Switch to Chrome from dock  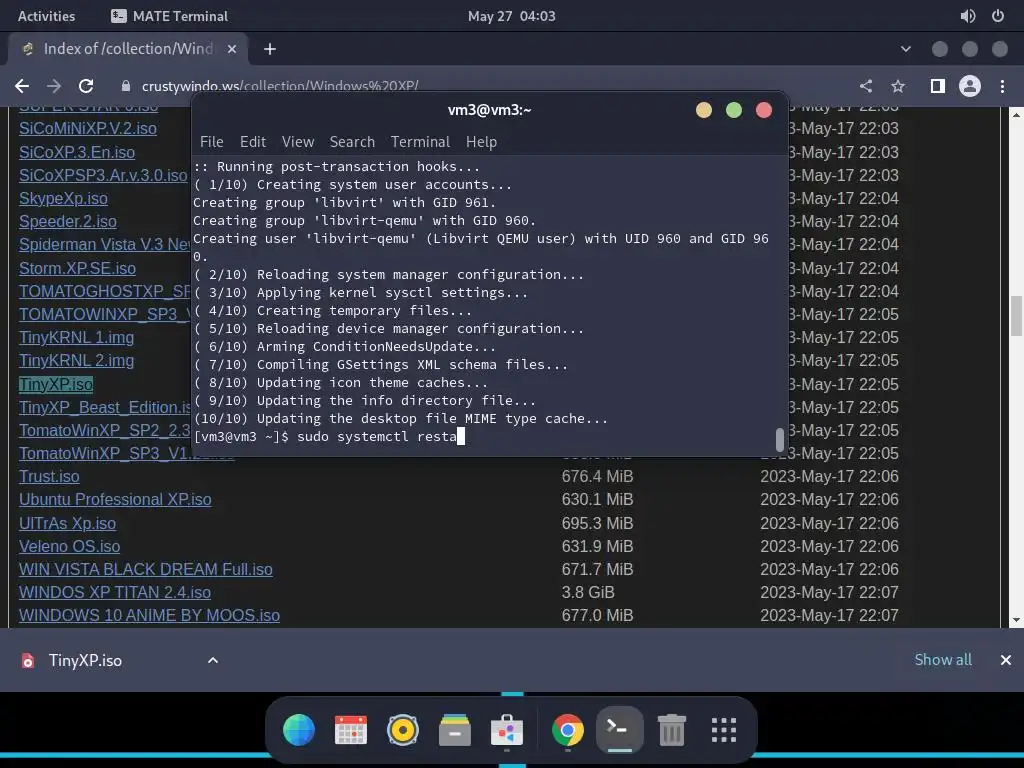[568, 730]
